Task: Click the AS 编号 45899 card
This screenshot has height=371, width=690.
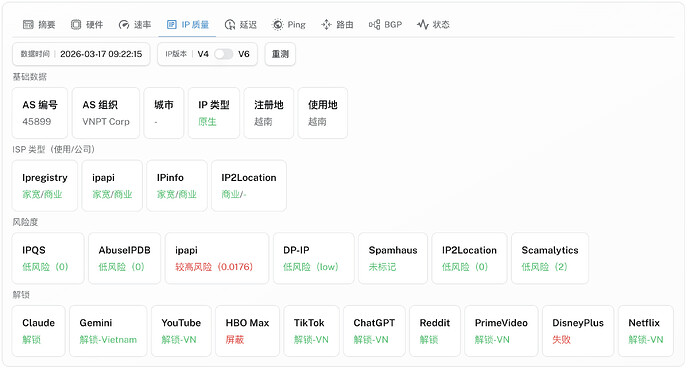Action: pos(40,113)
